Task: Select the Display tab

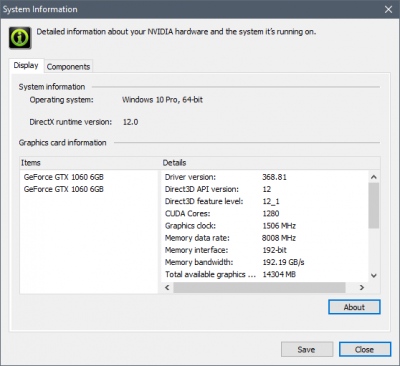Action: click(x=26, y=65)
